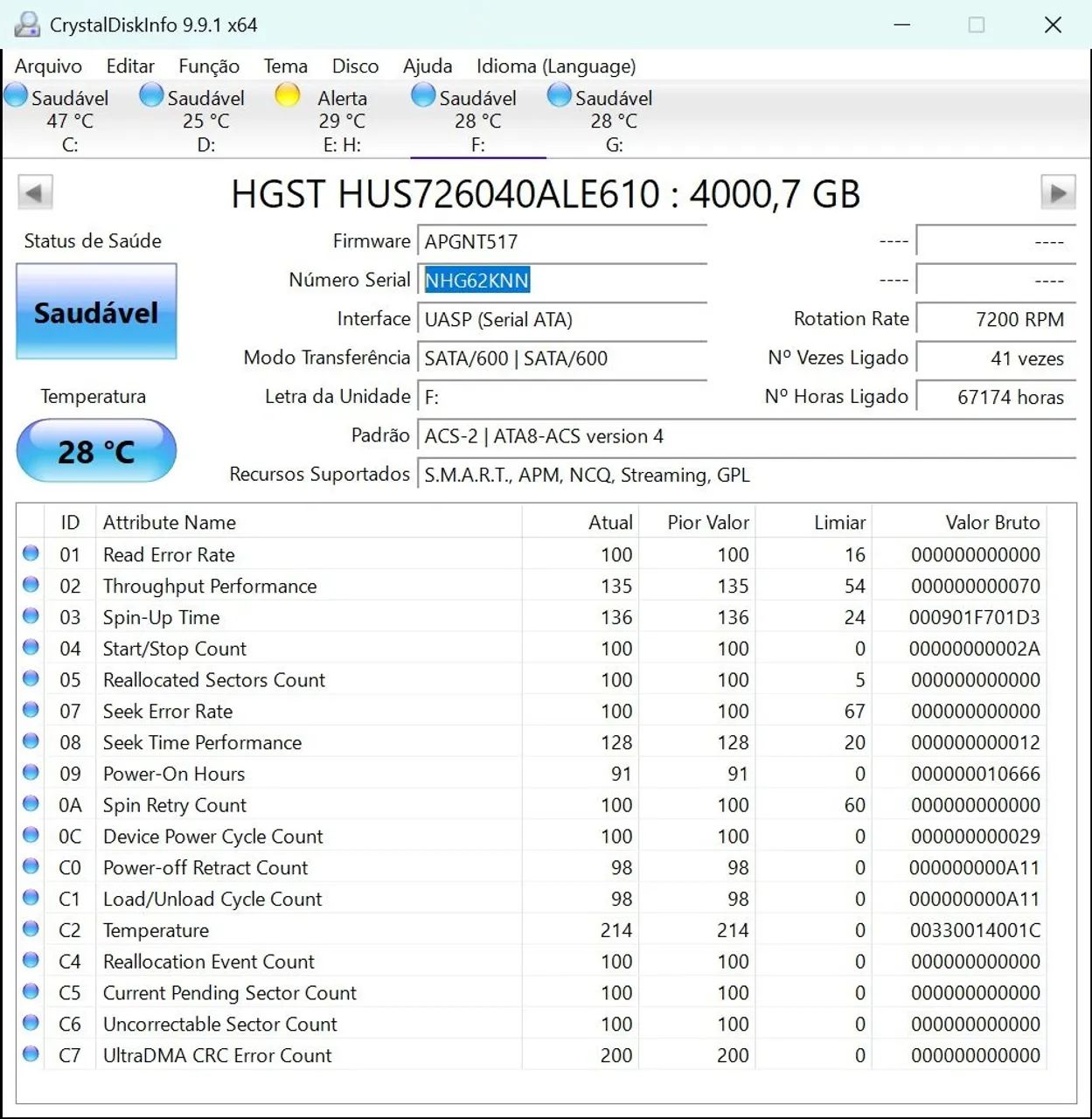This screenshot has width=1092, height=1119.
Task: Click the blue health orb for drive F:
Action: 423,94
